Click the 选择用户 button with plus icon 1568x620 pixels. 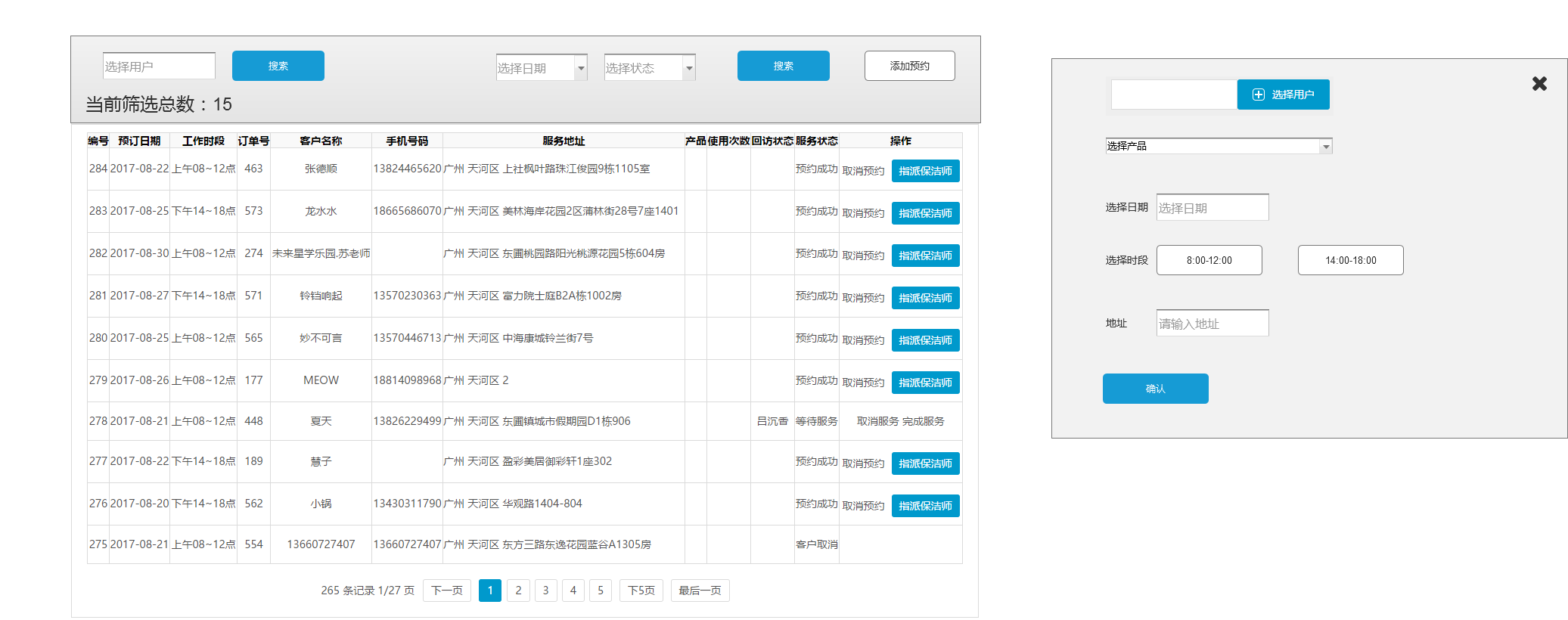pyautogui.click(x=1283, y=95)
